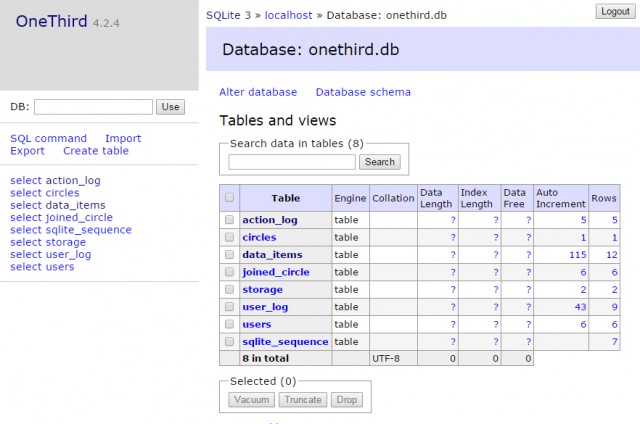Click the Logout button
640x424 pixels.
[x=614, y=11]
